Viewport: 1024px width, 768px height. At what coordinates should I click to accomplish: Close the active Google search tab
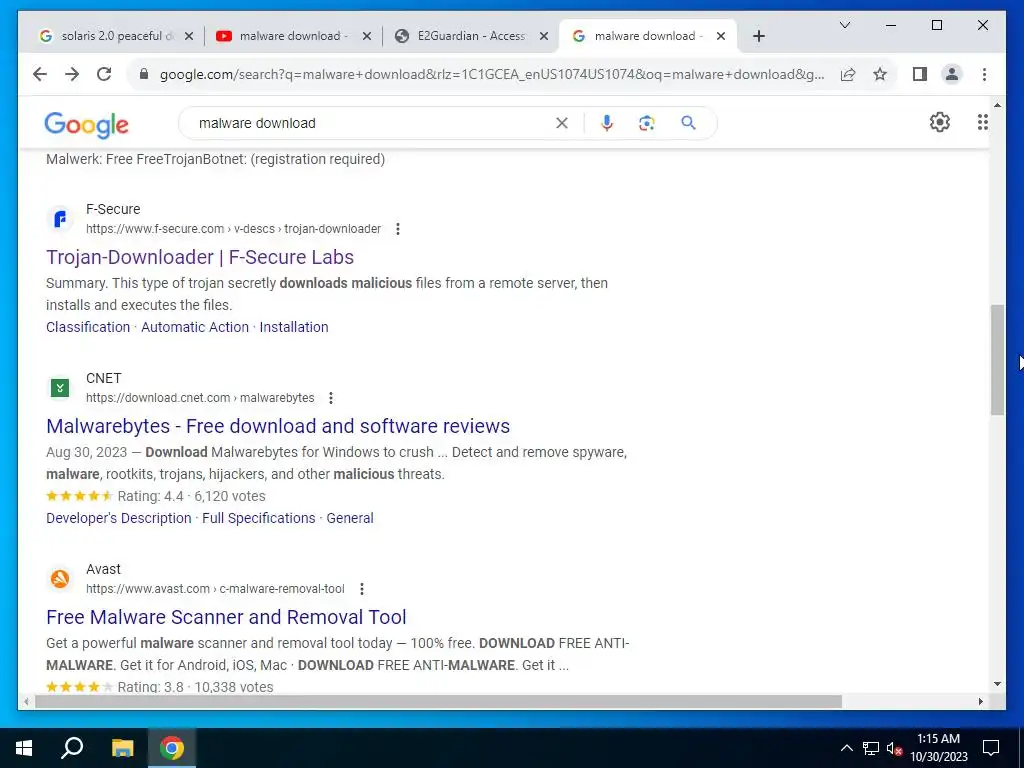pyautogui.click(x=721, y=36)
